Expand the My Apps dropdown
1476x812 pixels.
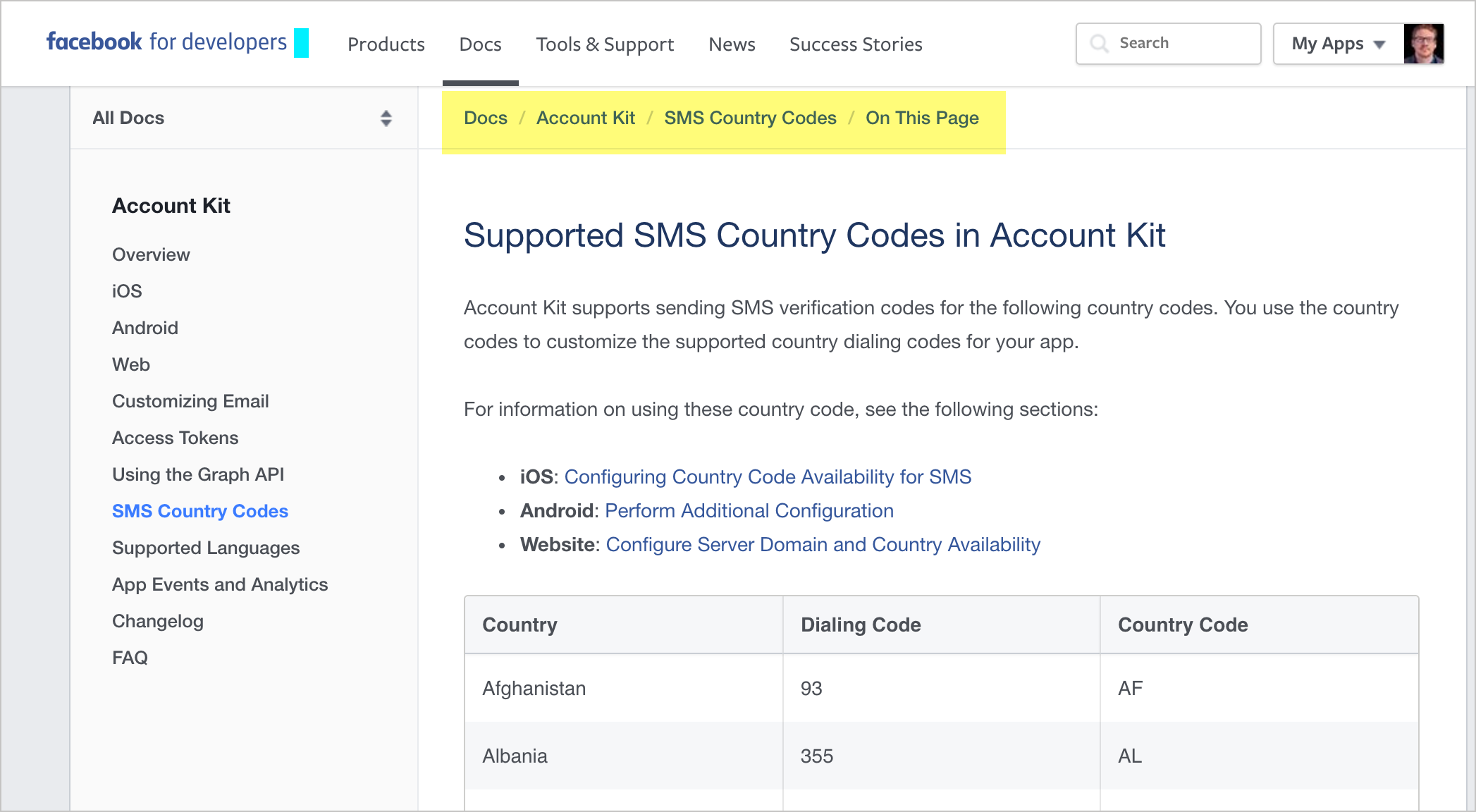click(1338, 44)
